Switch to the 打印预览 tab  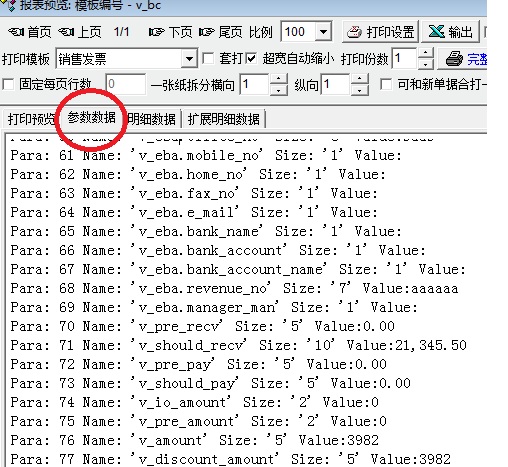coord(31,119)
